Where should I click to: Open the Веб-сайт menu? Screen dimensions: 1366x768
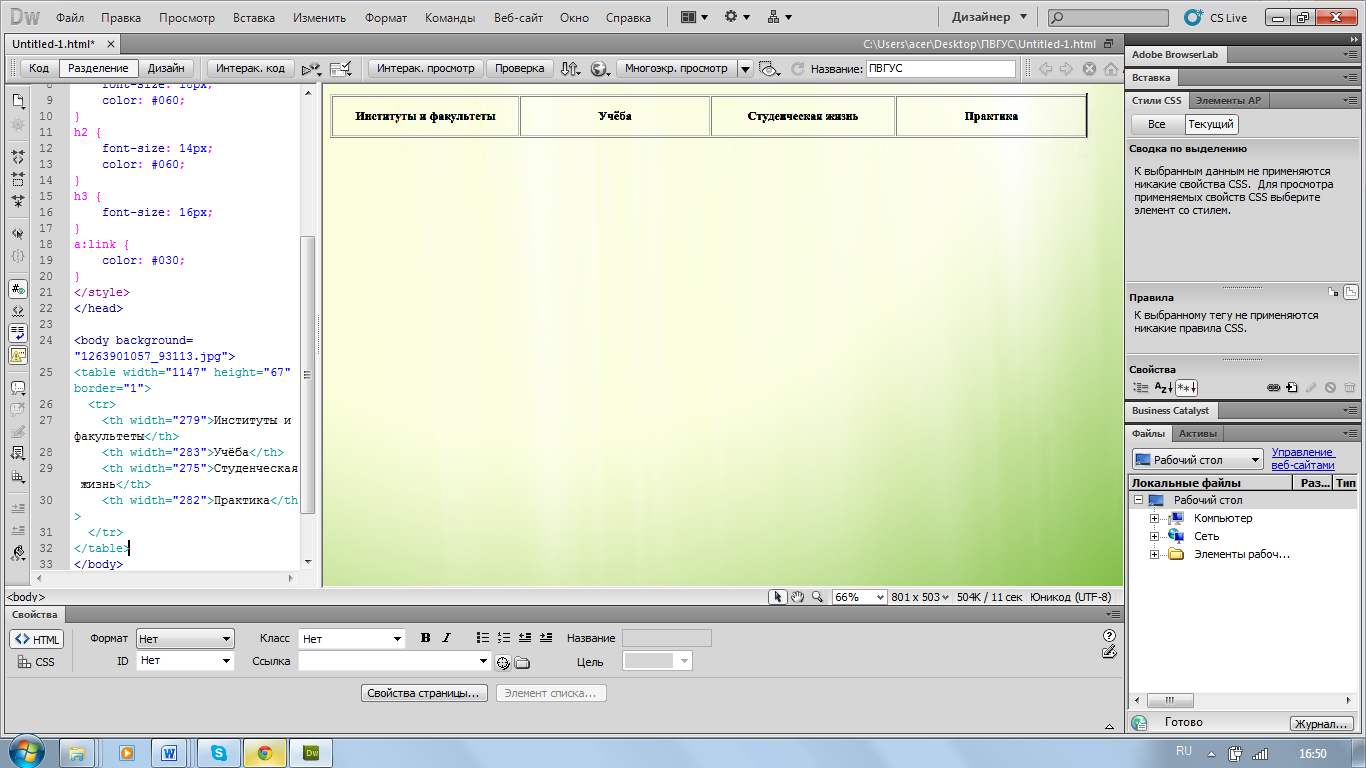click(518, 18)
